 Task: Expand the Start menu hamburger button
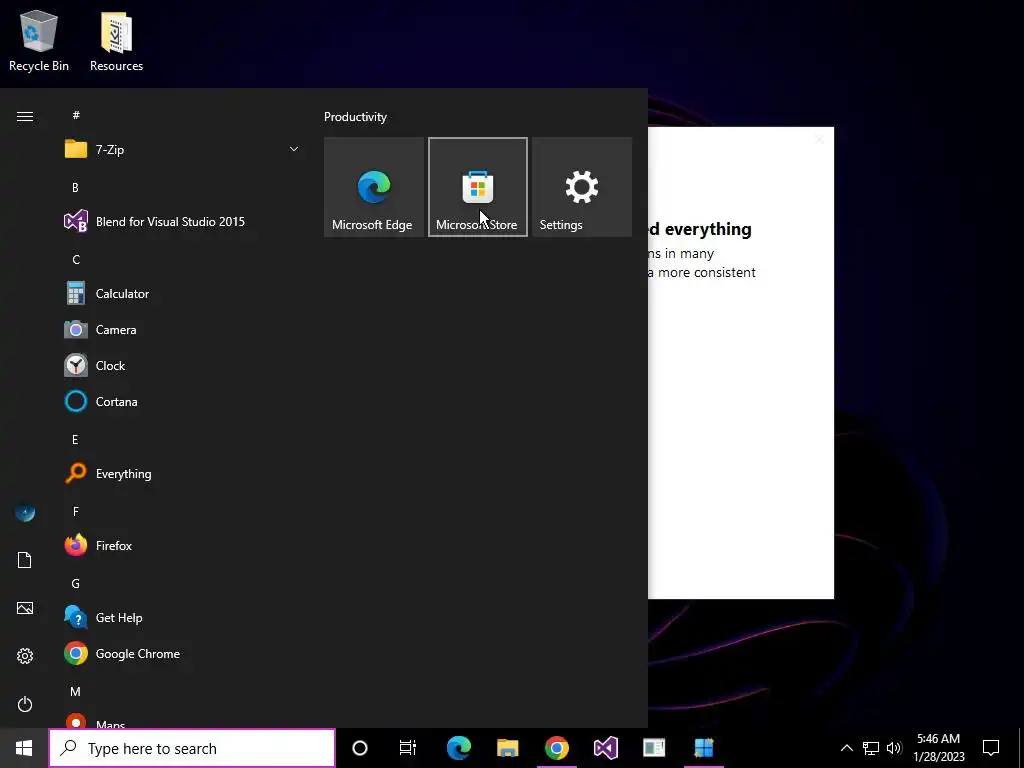click(25, 116)
